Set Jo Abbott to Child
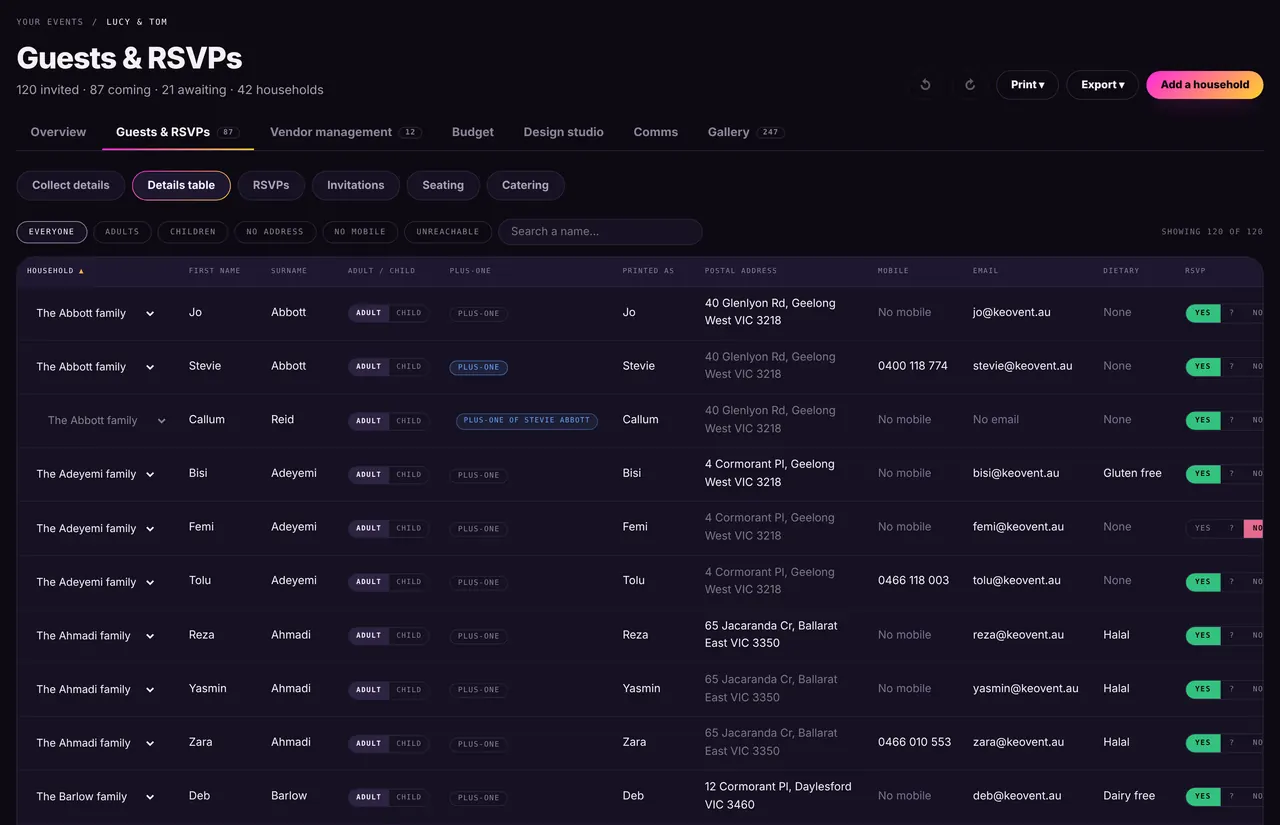 409,313
